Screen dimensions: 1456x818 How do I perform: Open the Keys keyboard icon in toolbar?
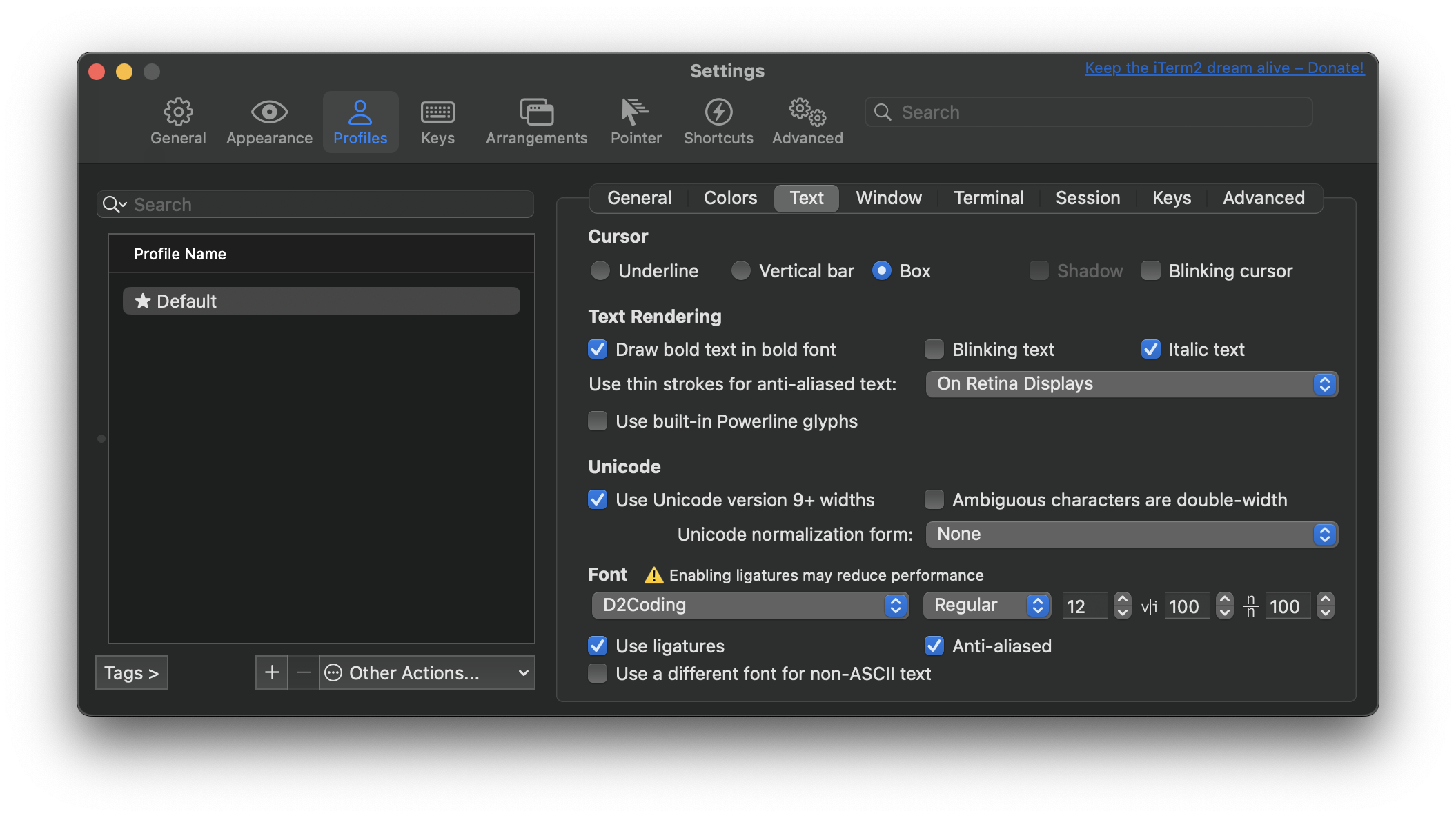click(x=437, y=112)
